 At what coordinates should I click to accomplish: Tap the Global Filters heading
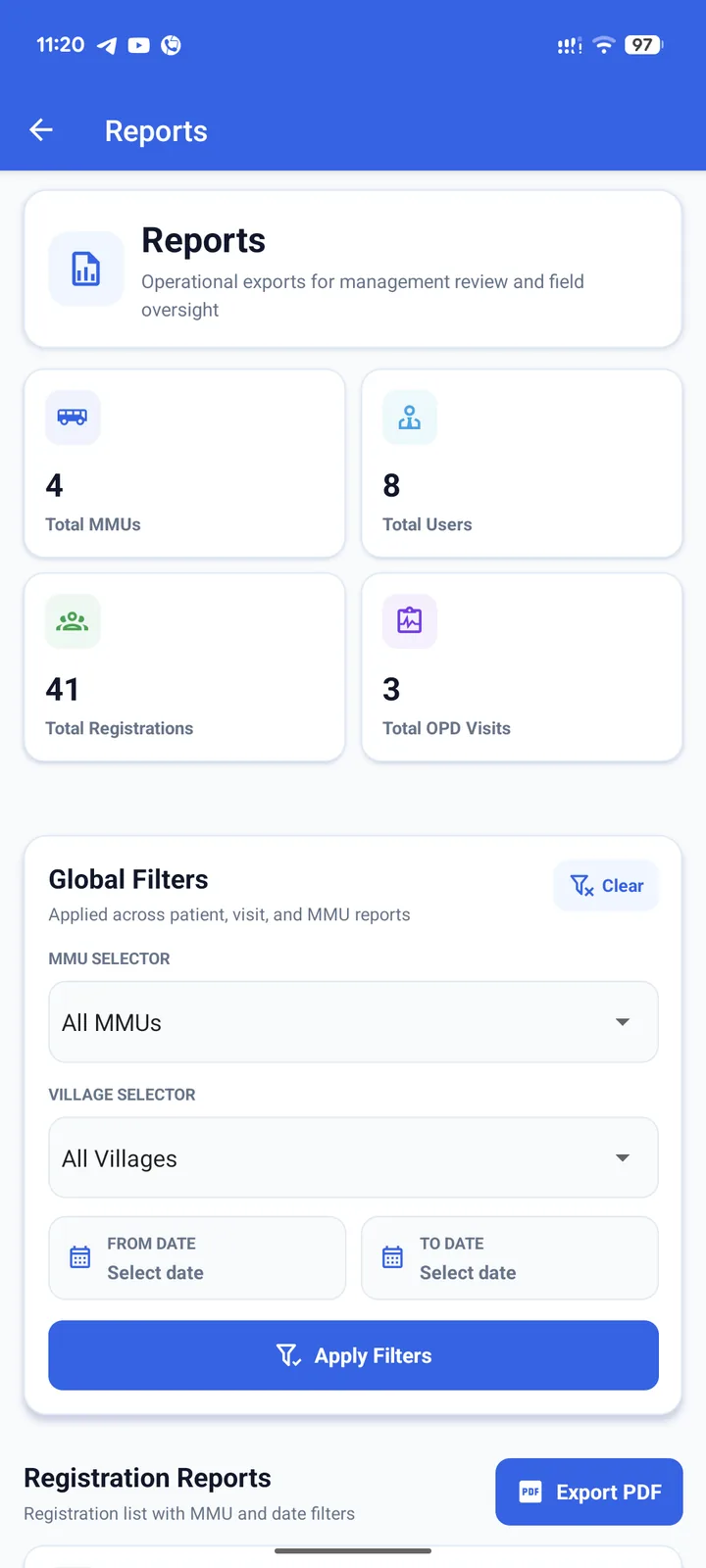click(128, 879)
